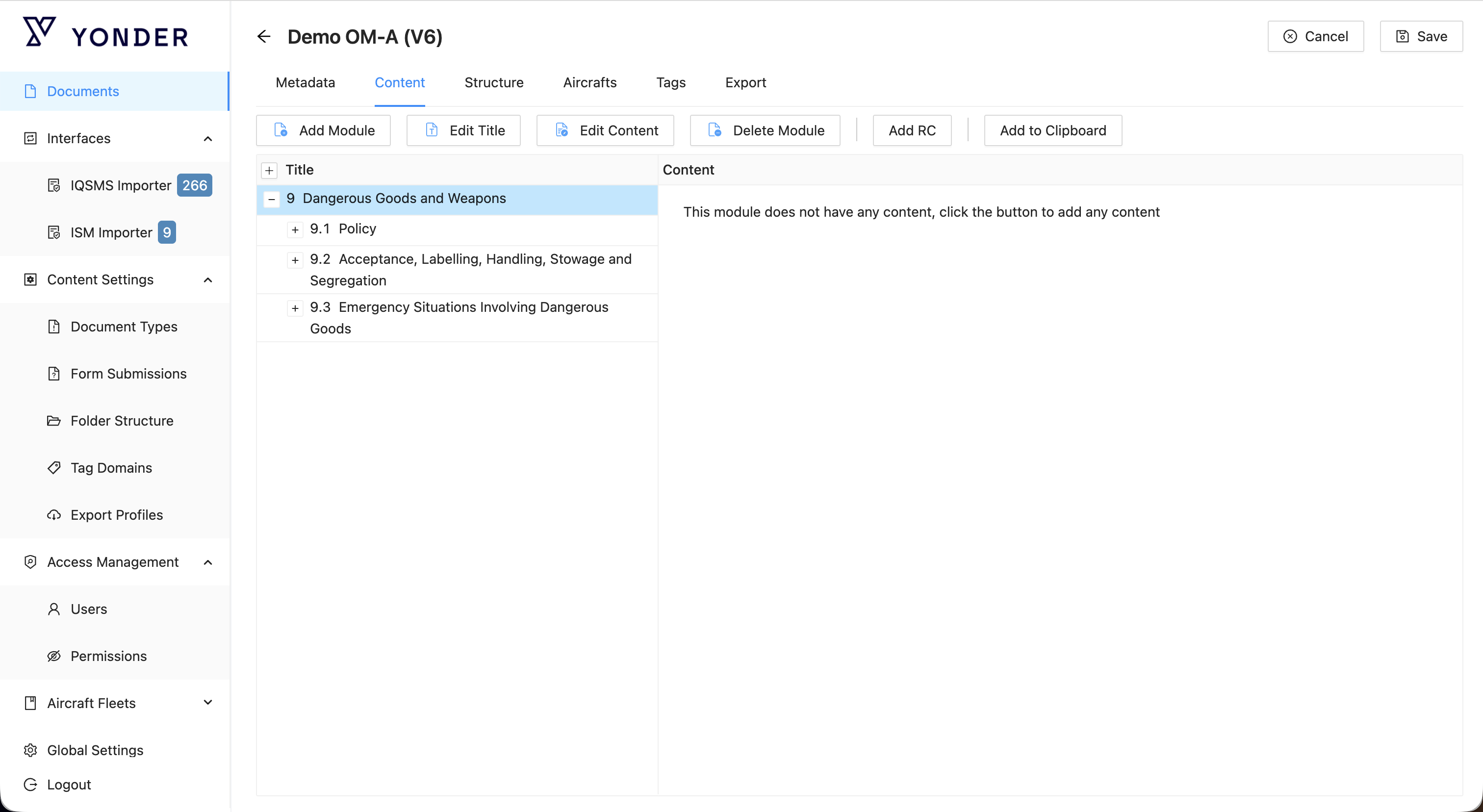Expand the 9.1 Policy module
The height and width of the screenshot is (812, 1483).
pos(295,229)
